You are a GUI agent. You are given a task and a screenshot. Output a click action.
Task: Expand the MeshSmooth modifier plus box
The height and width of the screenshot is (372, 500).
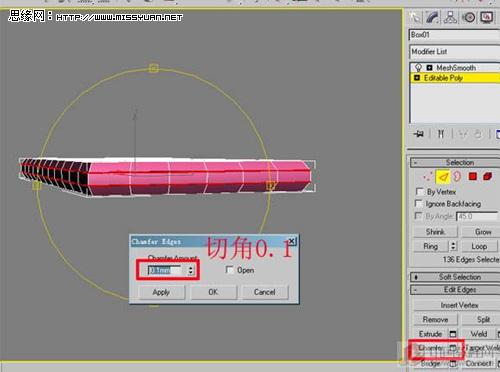(x=429, y=68)
